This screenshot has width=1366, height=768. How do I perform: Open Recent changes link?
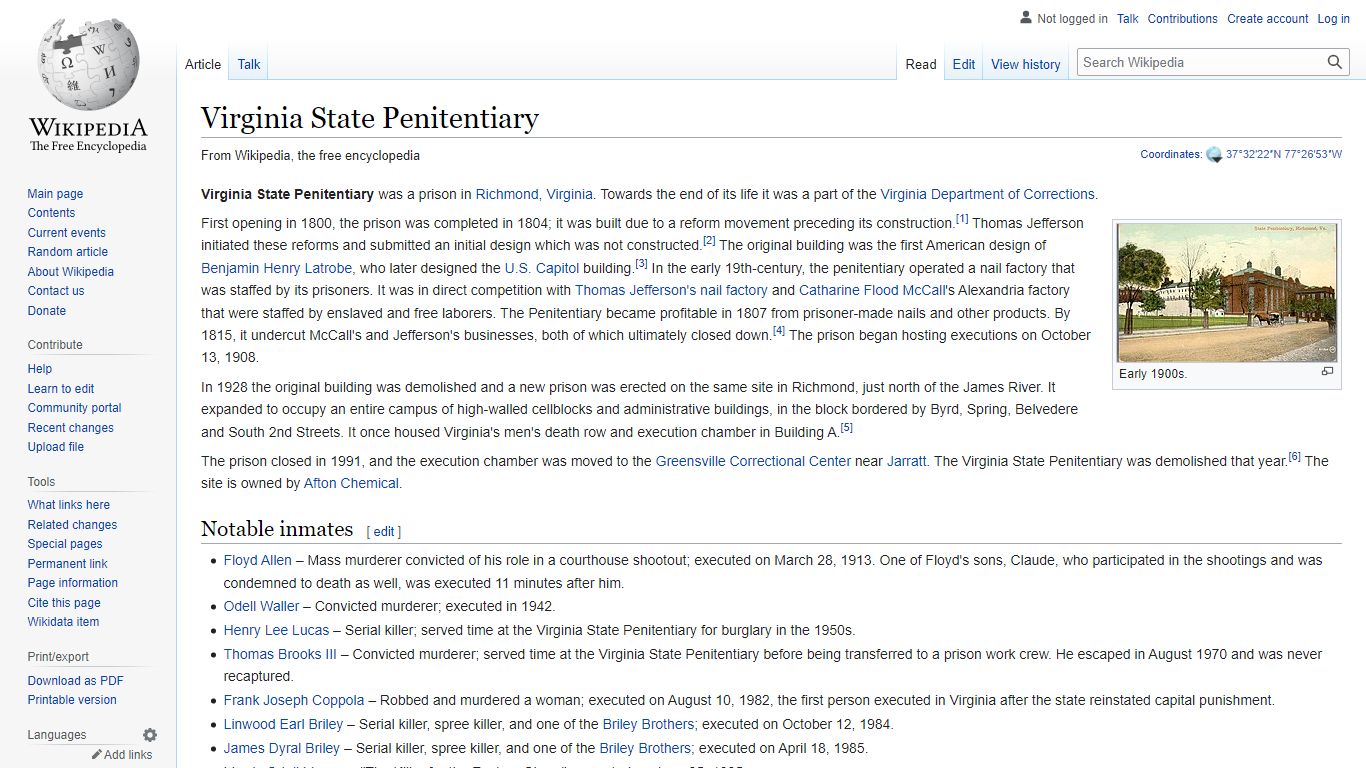coord(70,428)
